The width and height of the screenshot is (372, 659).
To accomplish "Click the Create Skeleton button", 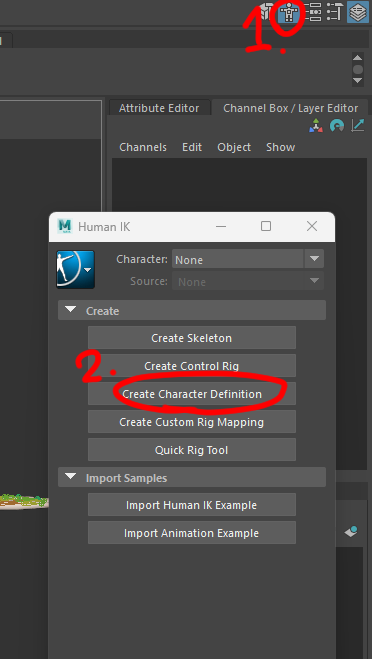I will [192, 338].
